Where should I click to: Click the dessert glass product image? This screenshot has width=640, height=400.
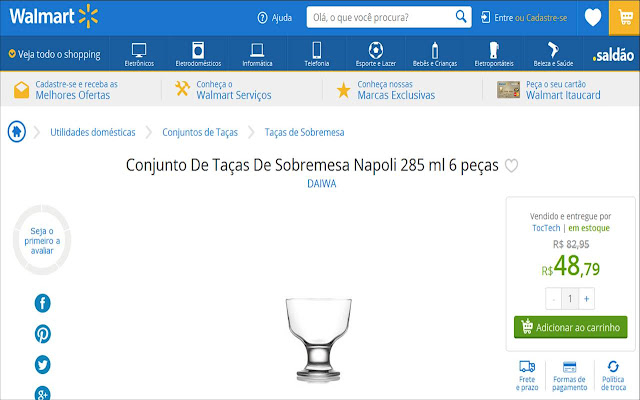(318, 340)
